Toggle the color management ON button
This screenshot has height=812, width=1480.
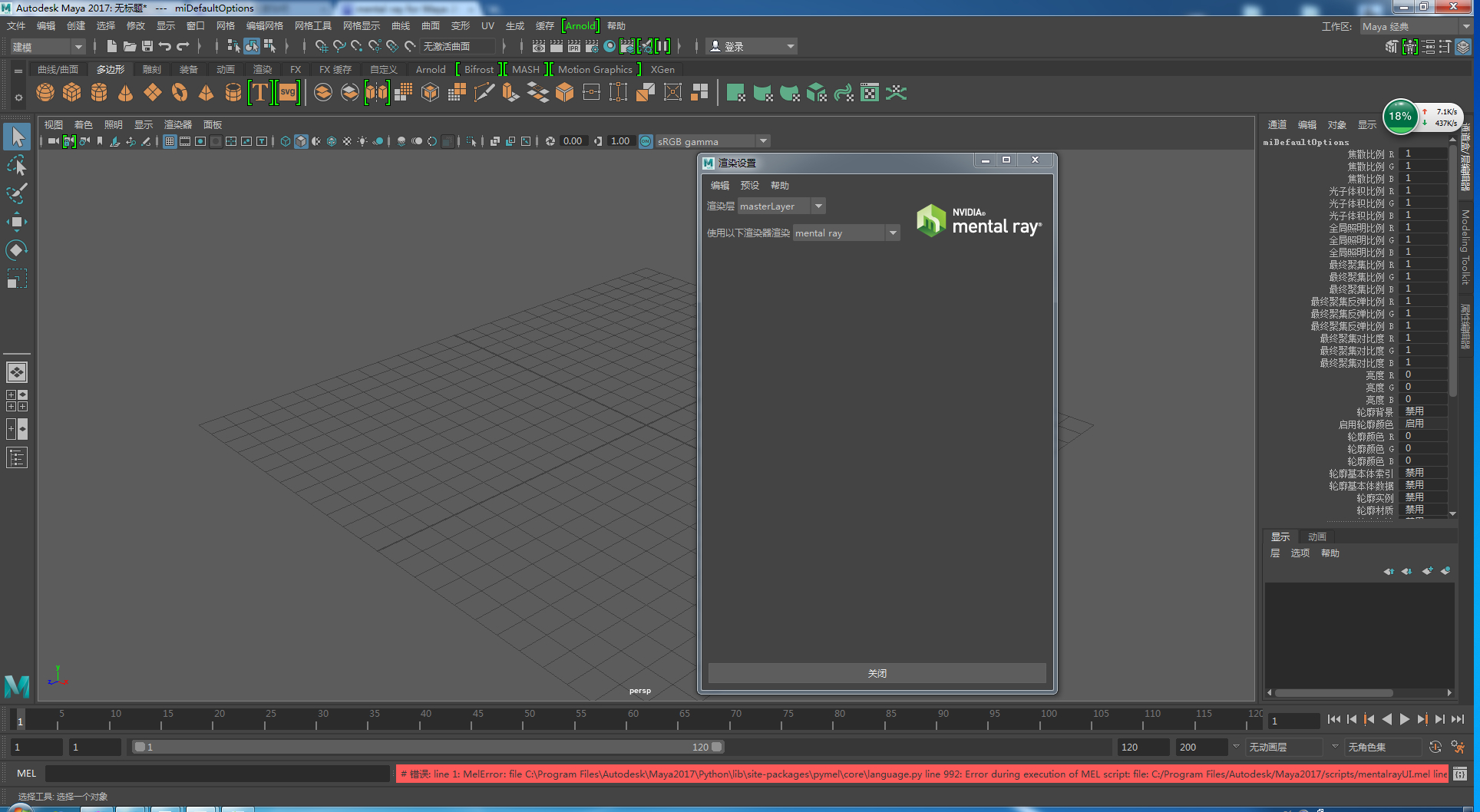click(646, 141)
